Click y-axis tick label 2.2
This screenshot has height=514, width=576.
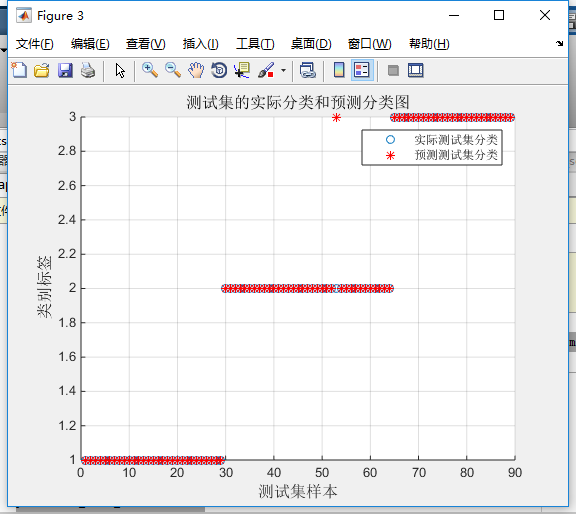(x=67, y=254)
